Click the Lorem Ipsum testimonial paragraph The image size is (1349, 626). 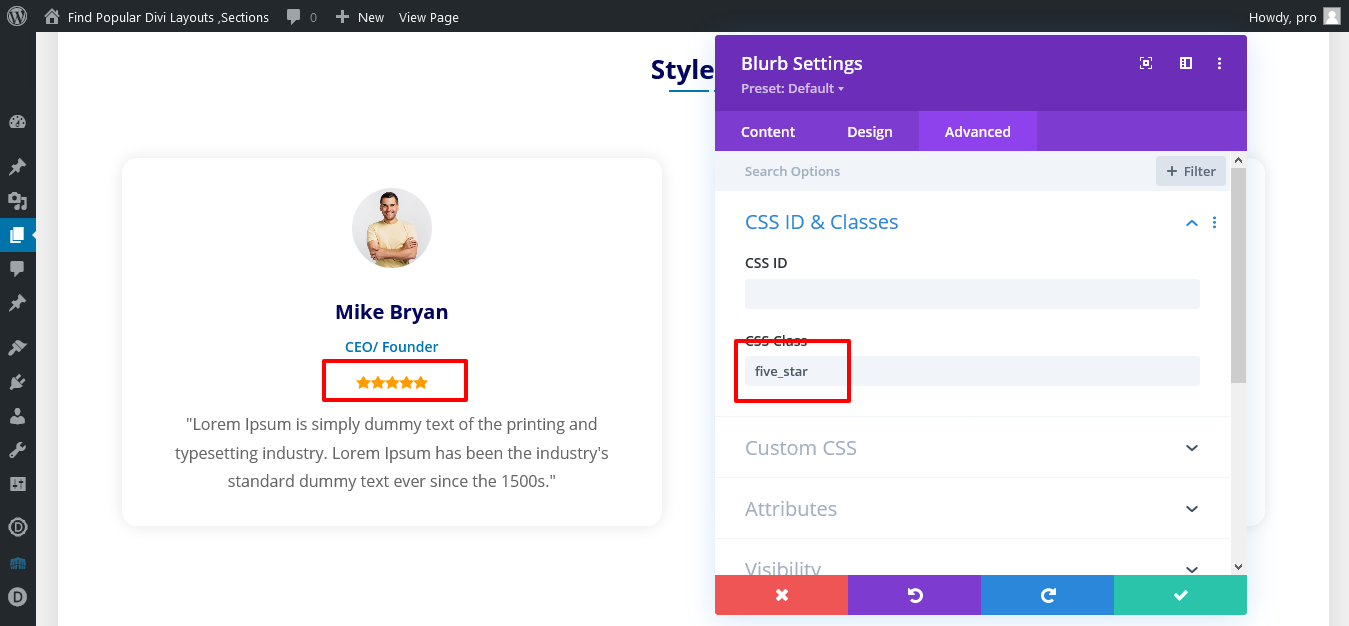(392, 453)
